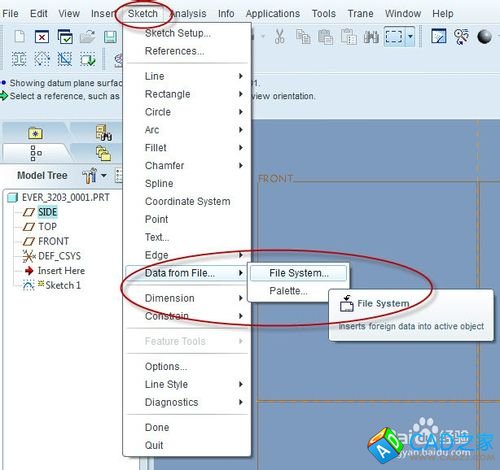
Task: Select the dashed selection box tool
Action: [394, 36]
